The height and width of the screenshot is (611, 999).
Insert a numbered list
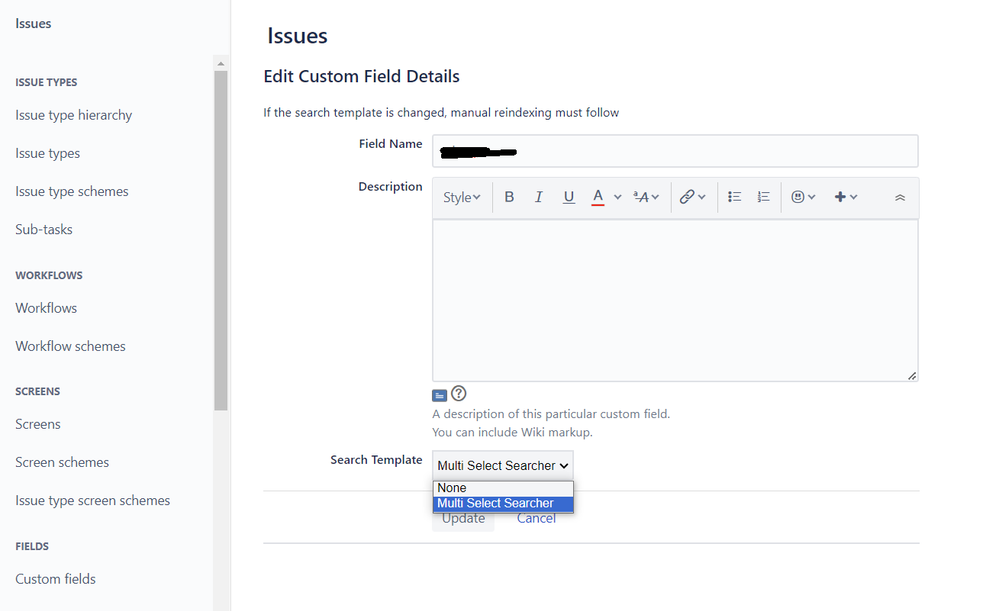tap(763, 197)
